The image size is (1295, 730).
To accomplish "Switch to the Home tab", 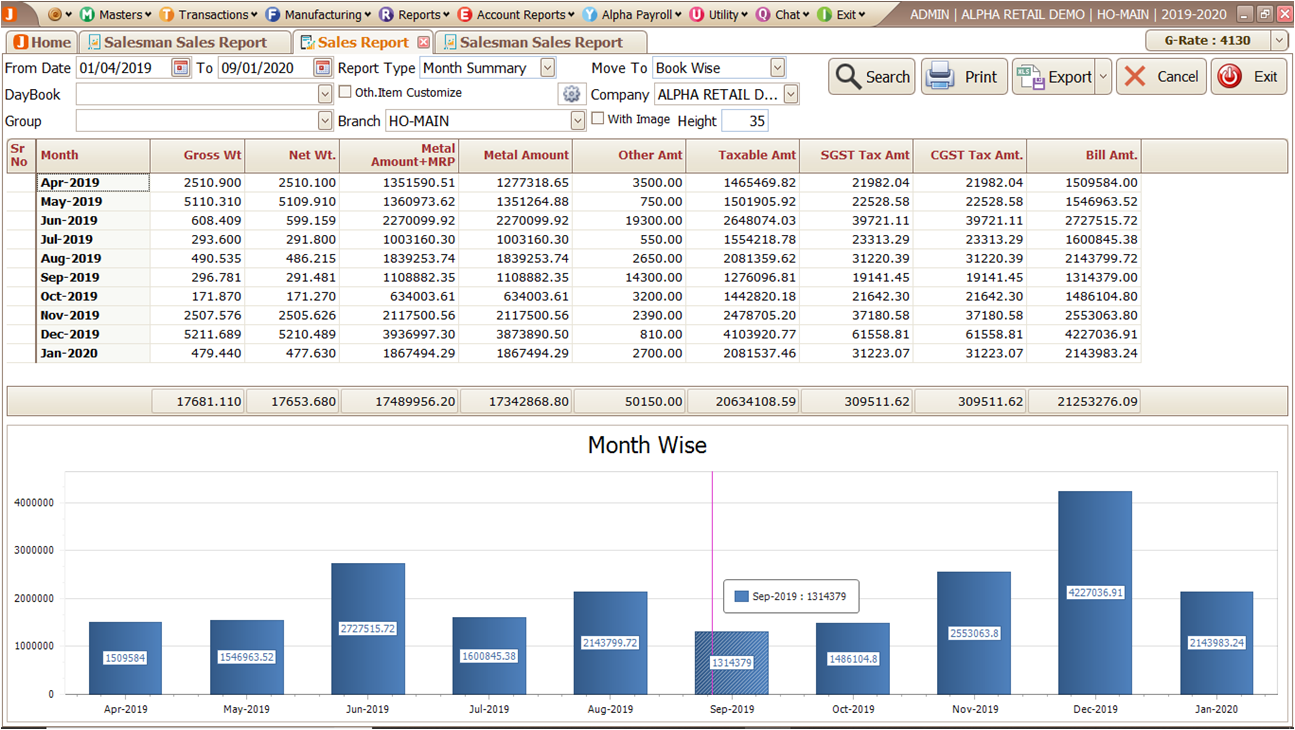I will (x=43, y=42).
